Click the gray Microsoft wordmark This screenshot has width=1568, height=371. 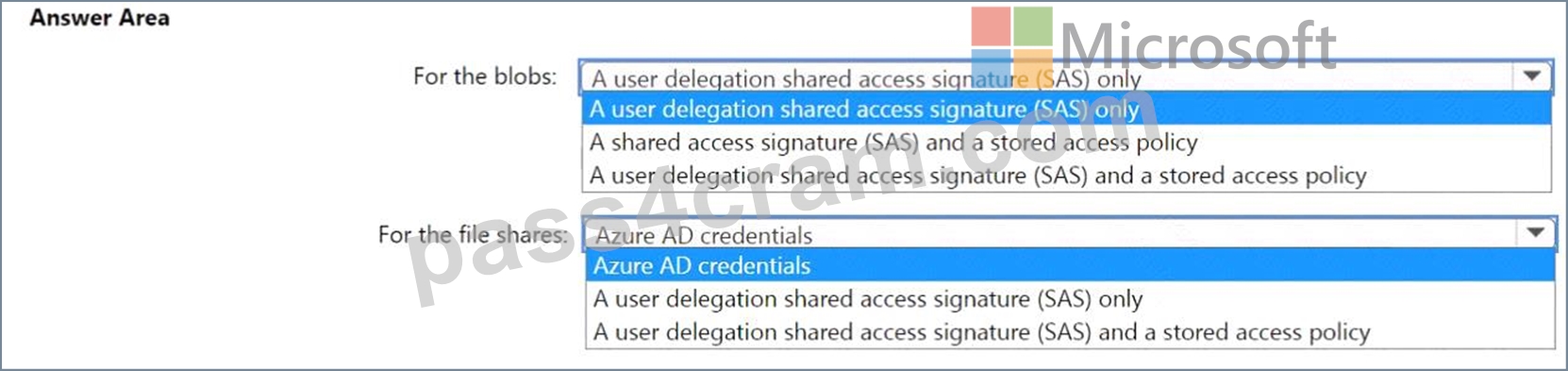point(1198,45)
